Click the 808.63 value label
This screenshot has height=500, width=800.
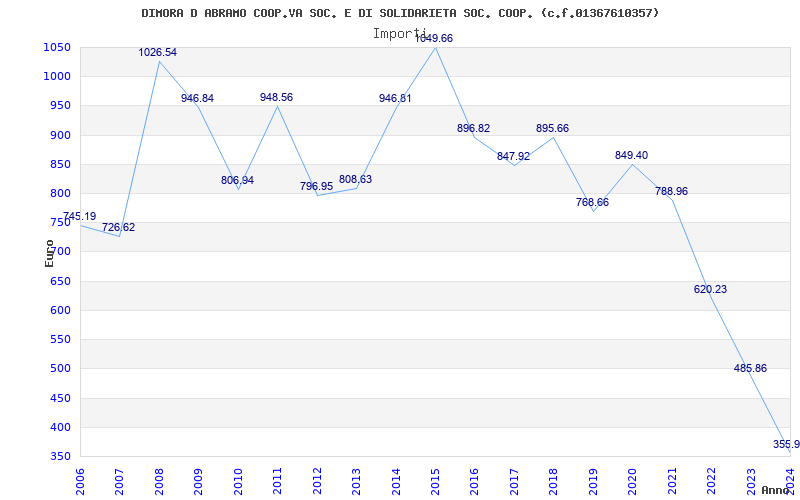point(356,180)
